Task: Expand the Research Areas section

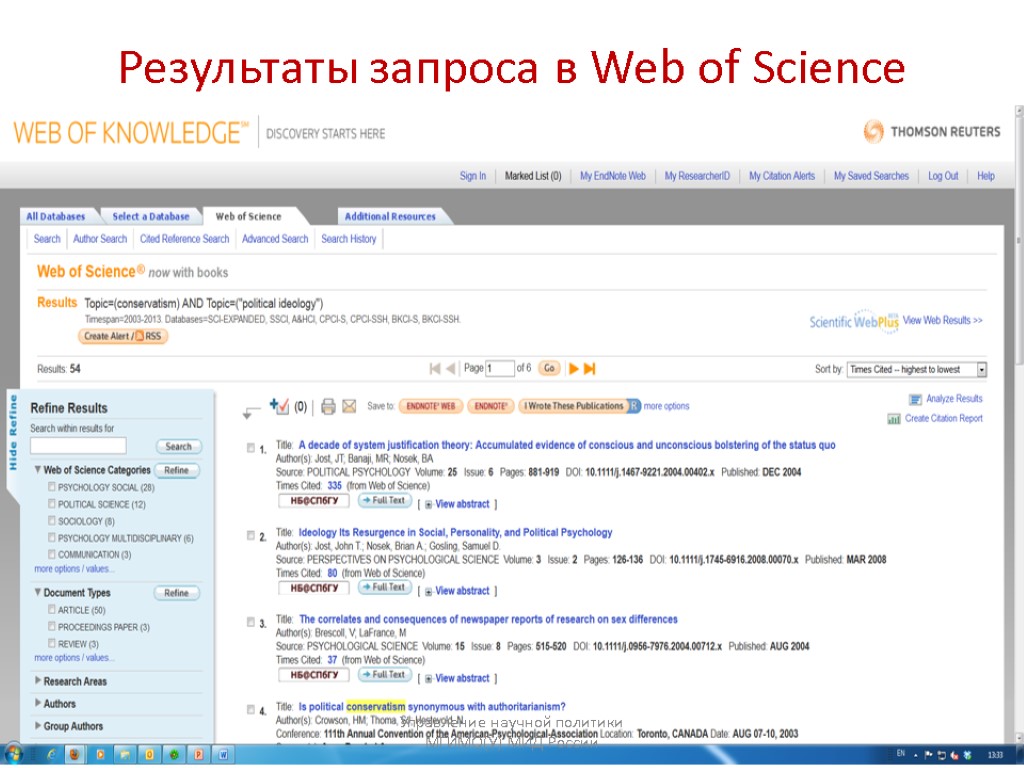Action: tap(38, 680)
